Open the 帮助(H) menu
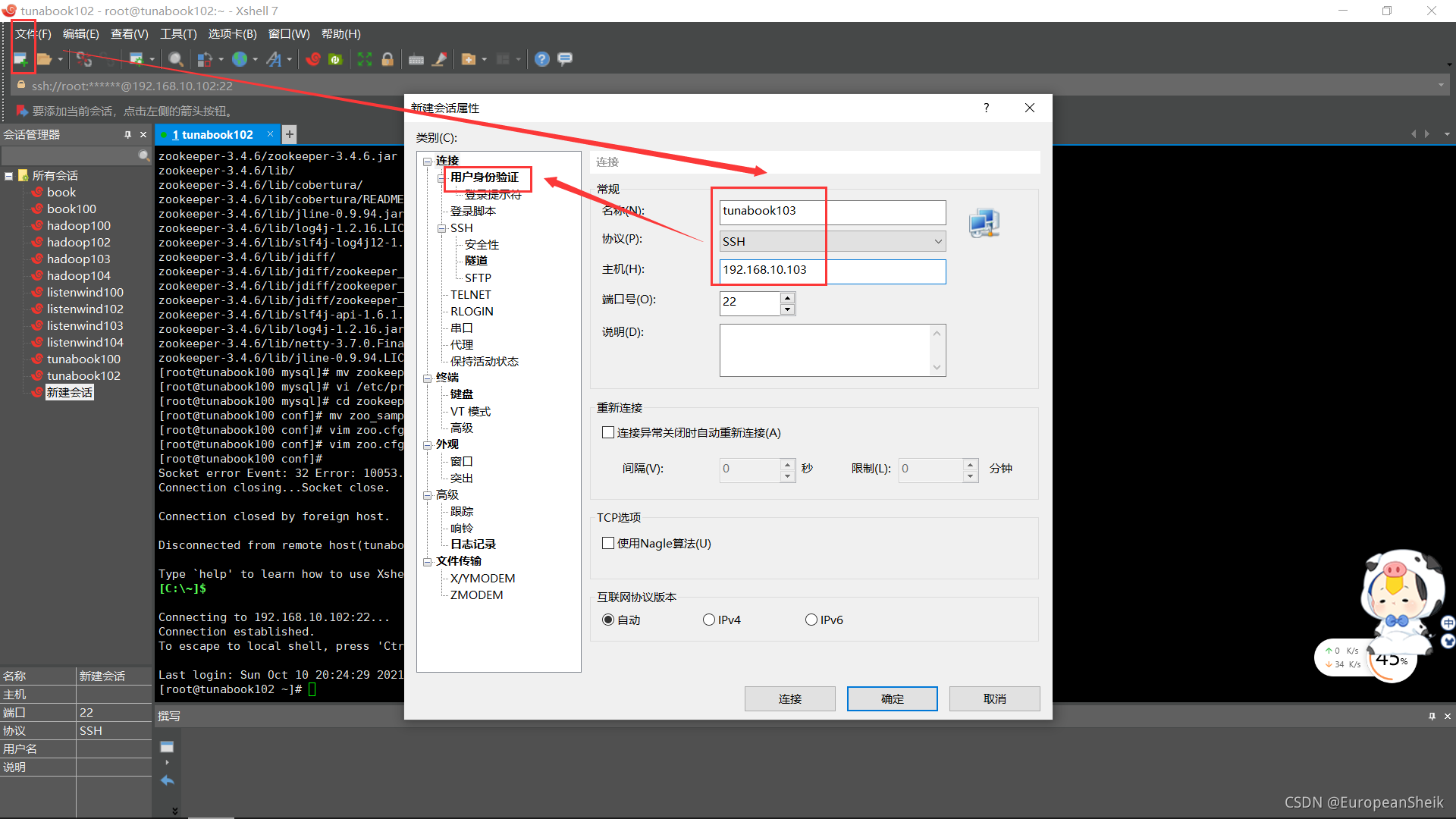This screenshot has width=1456, height=819. click(x=340, y=34)
